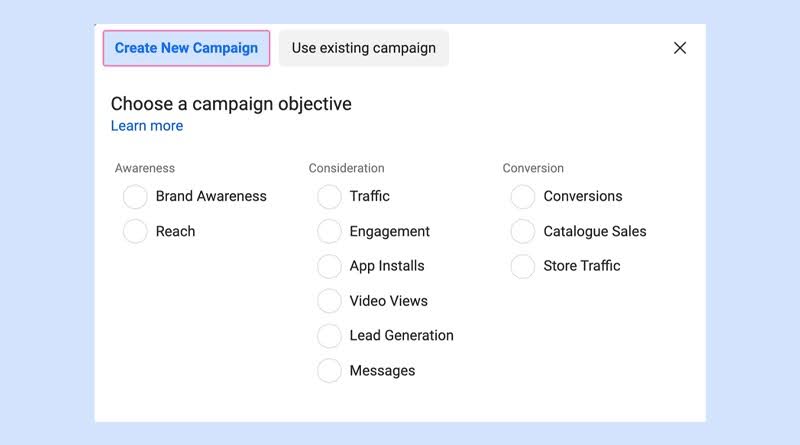This screenshot has width=800, height=445.
Task: Choose App Installs as objective
Action: point(329,266)
